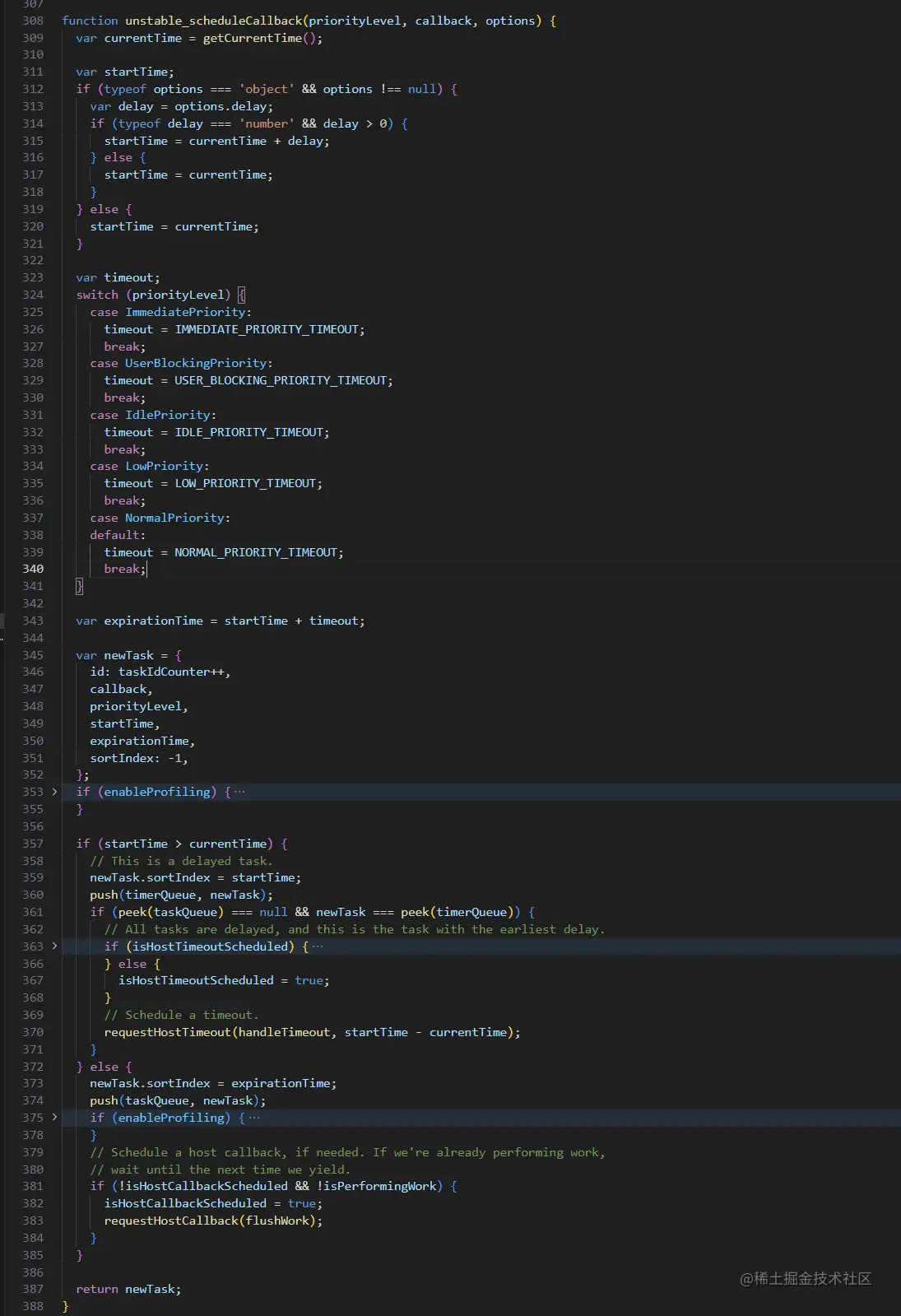Click peek(timerQueue) on line 361

457,912
